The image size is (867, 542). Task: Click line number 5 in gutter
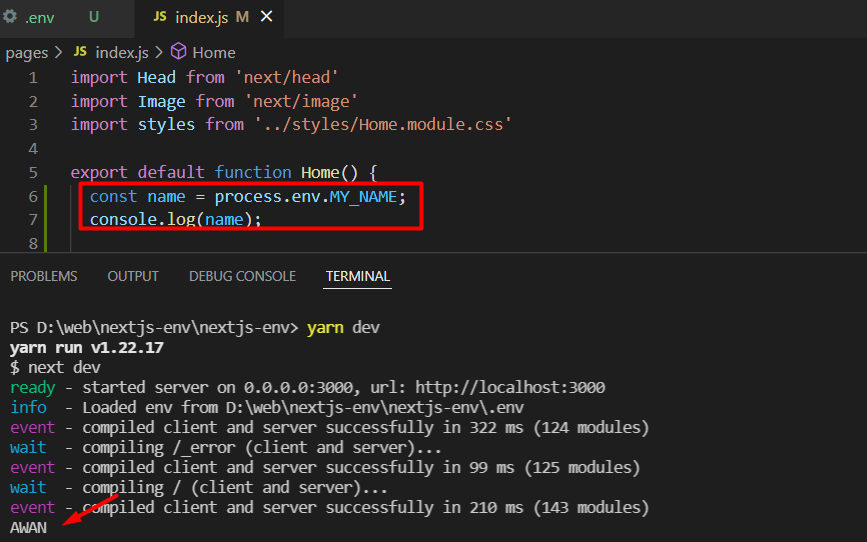tap(33, 173)
